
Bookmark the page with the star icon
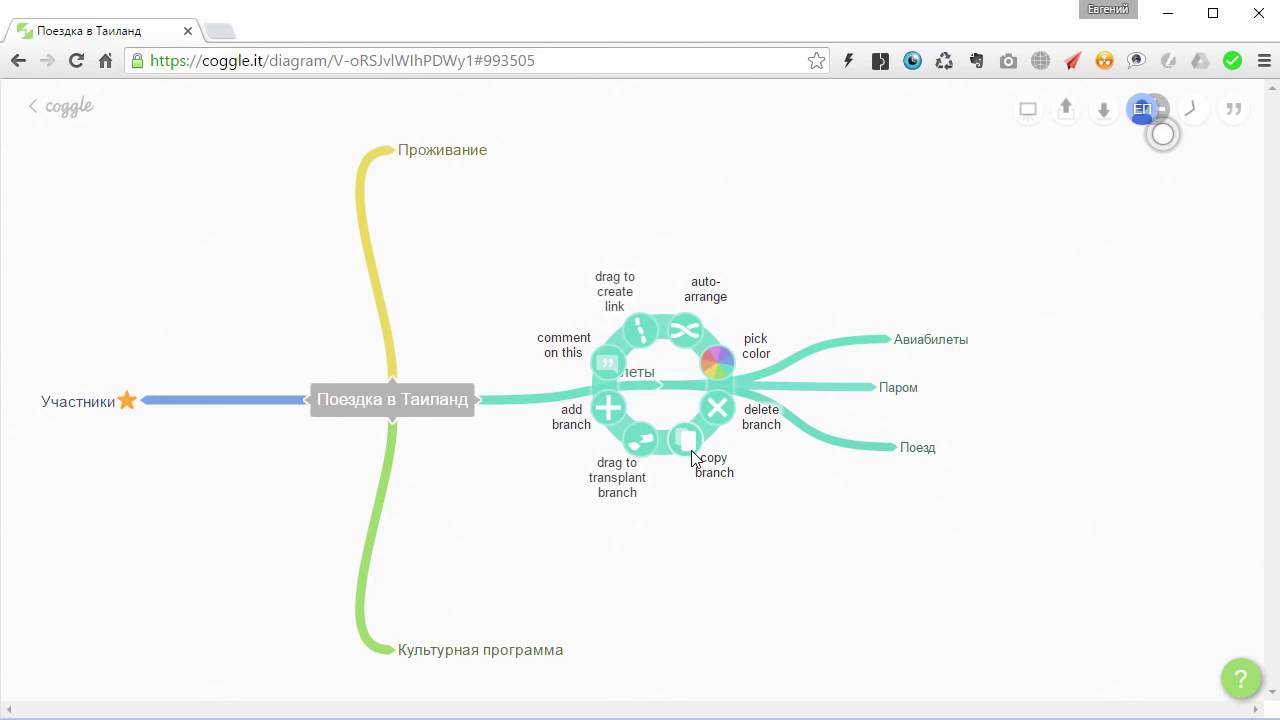click(x=816, y=61)
